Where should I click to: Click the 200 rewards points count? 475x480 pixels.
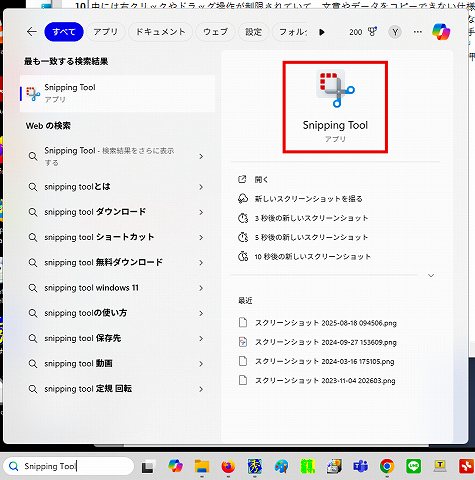[x=355, y=32]
